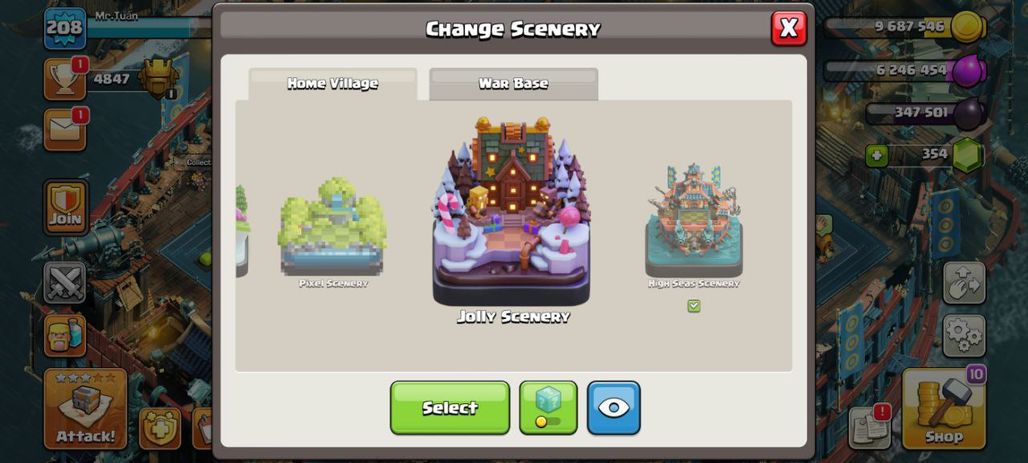The image size is (1028, 463).
Task: Choose the High Seas Scenery thumbnail
Action: 694,221
